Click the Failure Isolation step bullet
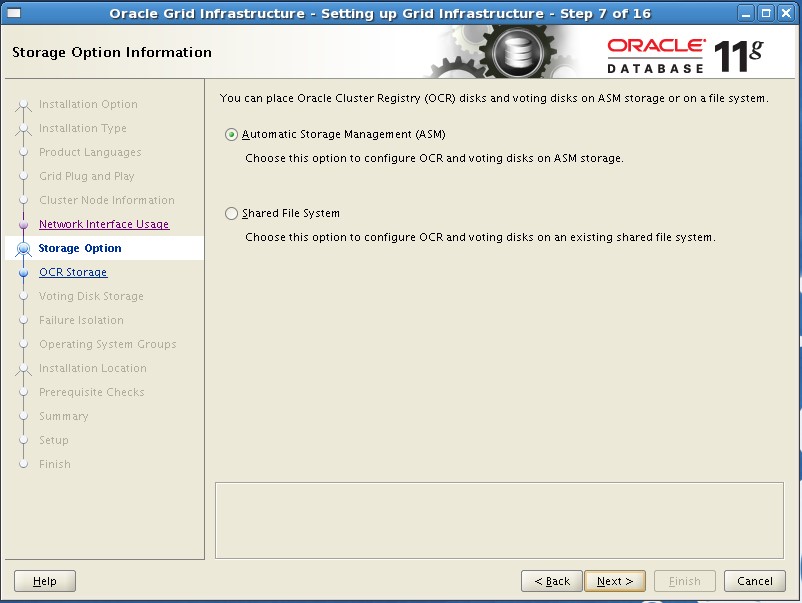The width and height of the screenshot is (802, 603). 24,320
